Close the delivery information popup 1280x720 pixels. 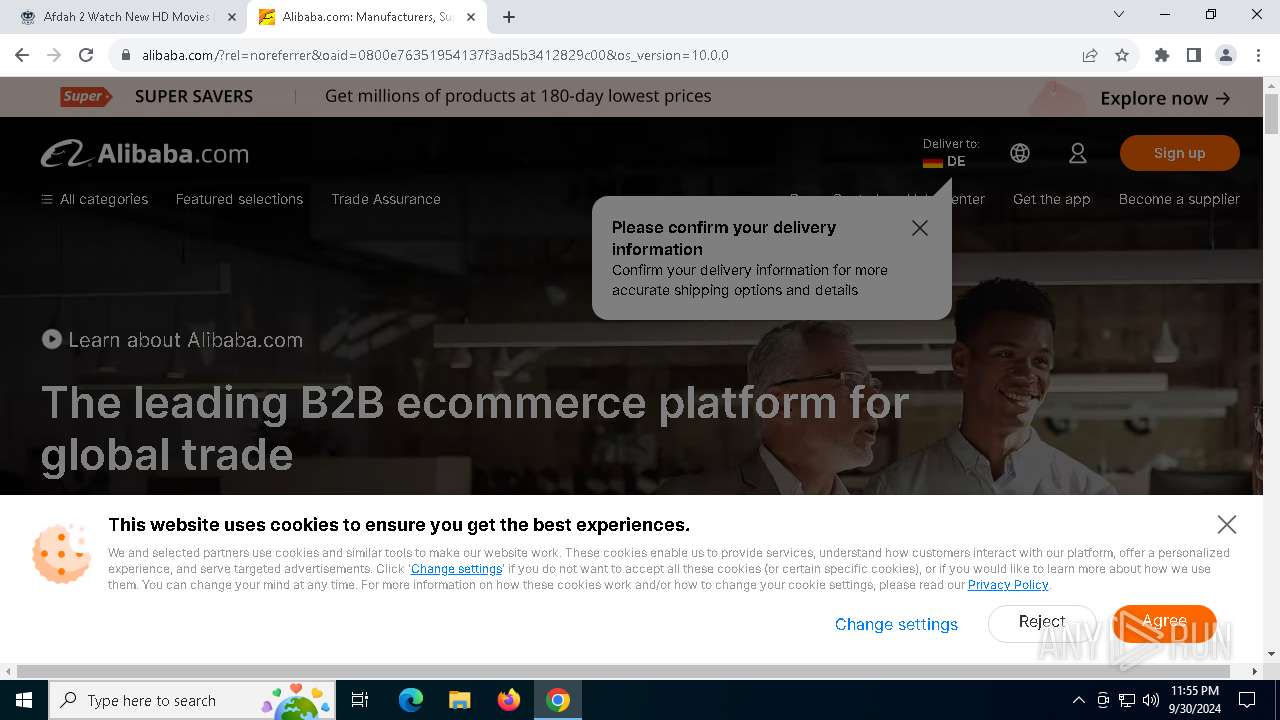coord(920,228)
